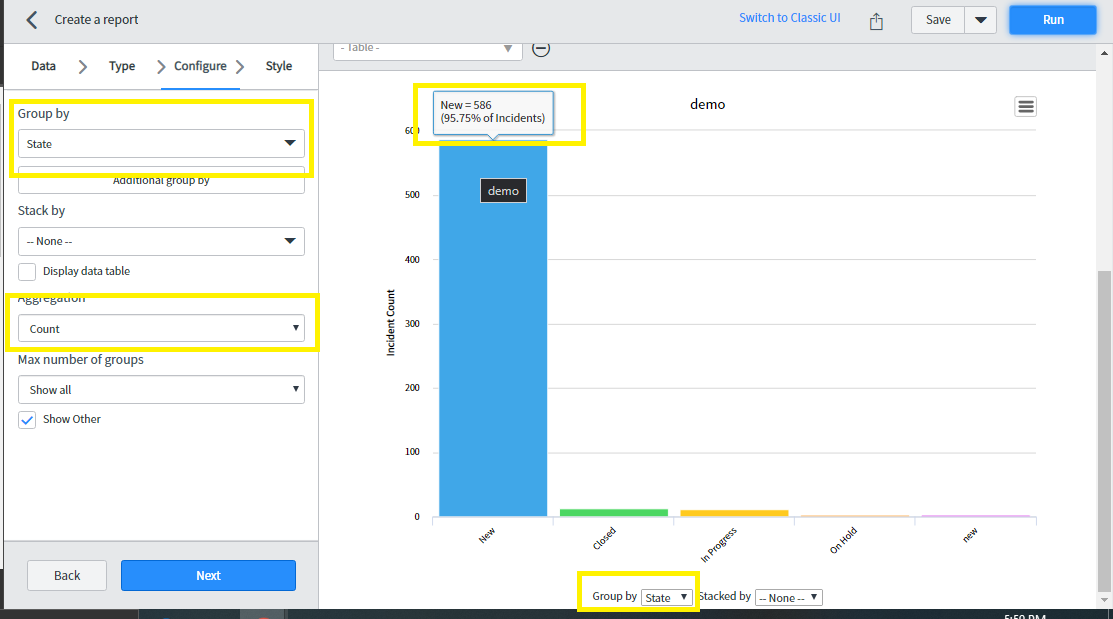Click the back arrow to exit report creation
The height and width of the screenshot is (619, 1113).
30,19
